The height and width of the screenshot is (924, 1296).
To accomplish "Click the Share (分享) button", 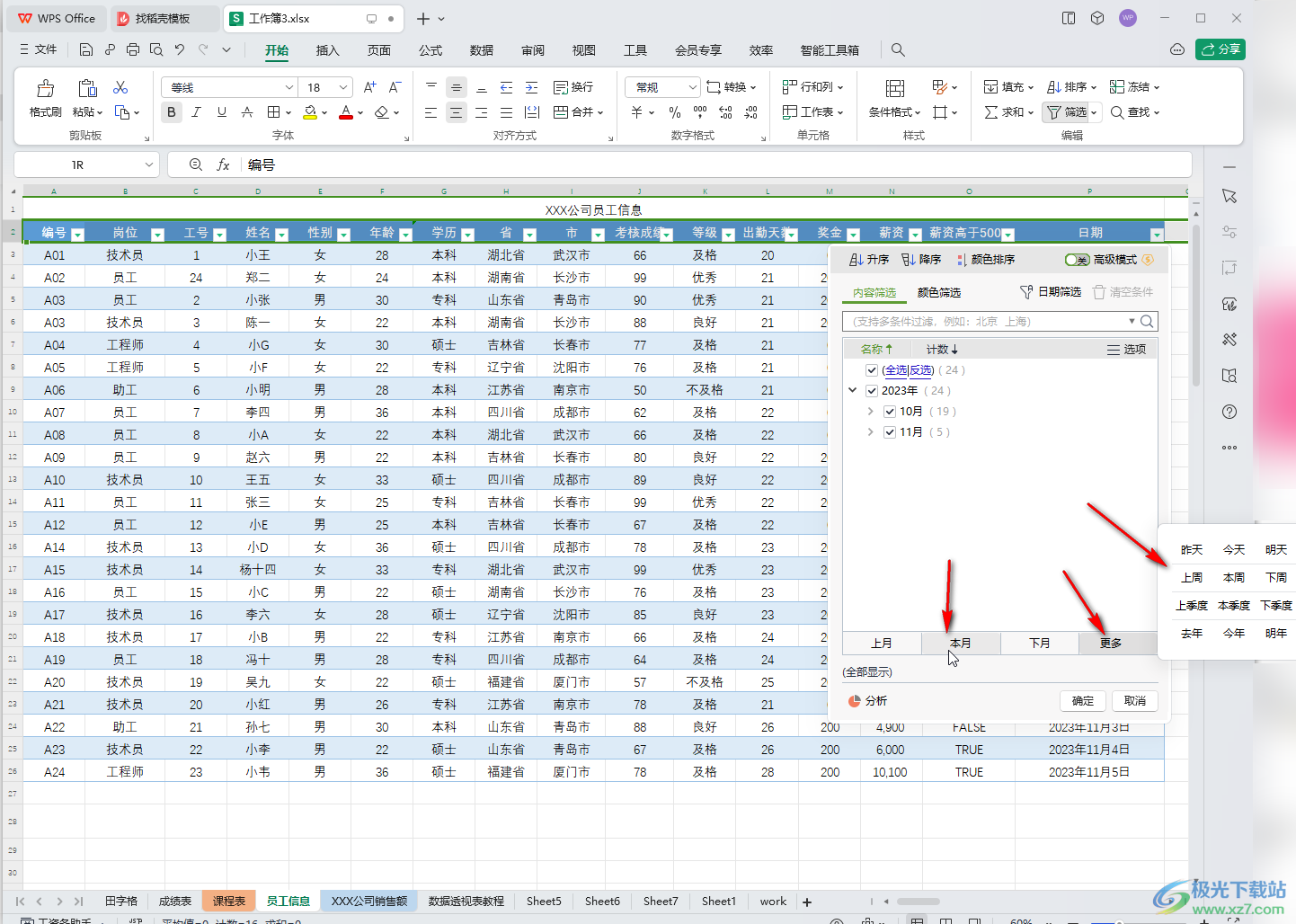I will pyautogui.click(x=1221, y=49).
